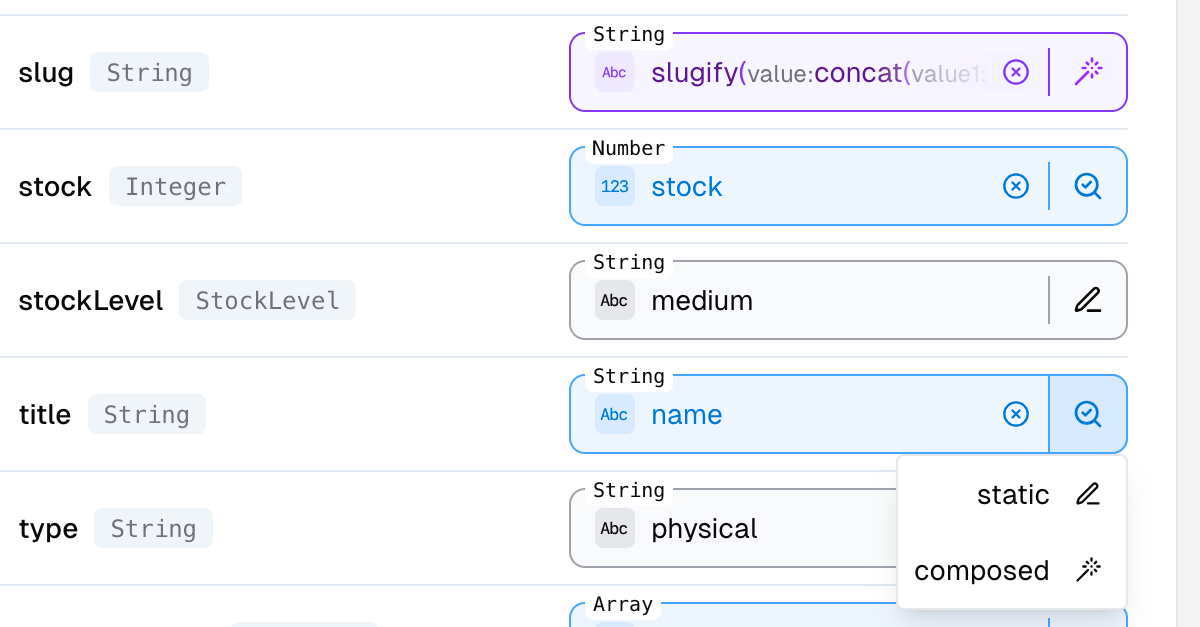Click the 123 number icon in stock field
Viewport: 1200px width, 627px height.
[x=614, y=186]
